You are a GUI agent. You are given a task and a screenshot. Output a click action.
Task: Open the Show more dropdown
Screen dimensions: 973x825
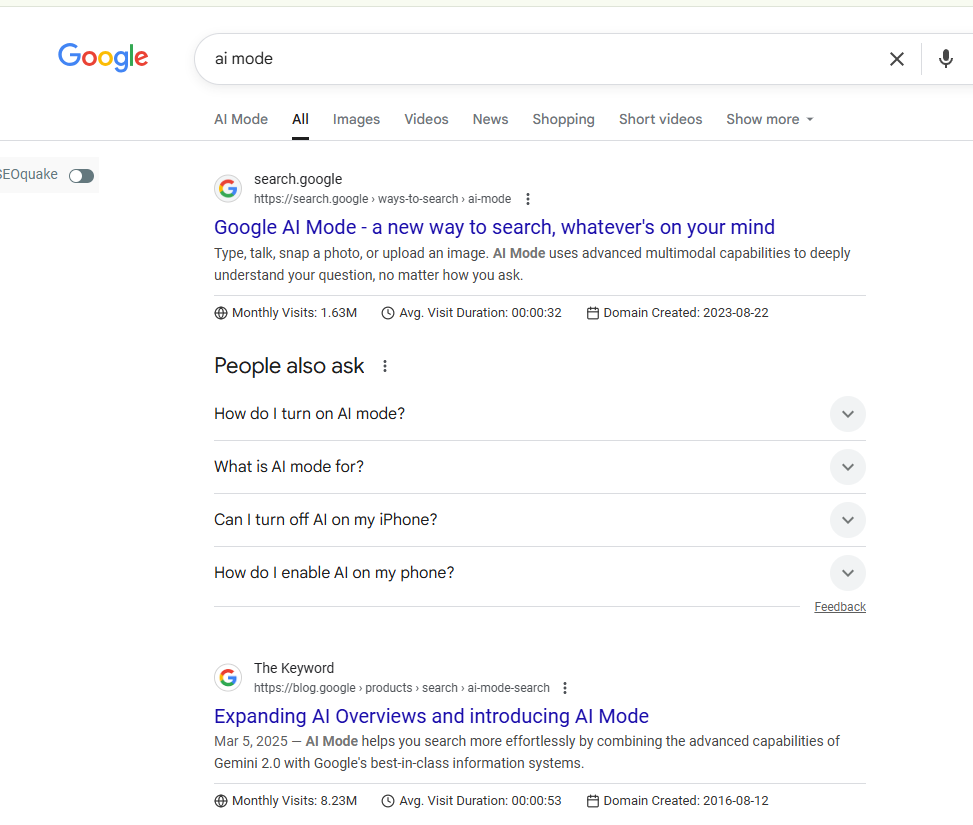[769, 119]
